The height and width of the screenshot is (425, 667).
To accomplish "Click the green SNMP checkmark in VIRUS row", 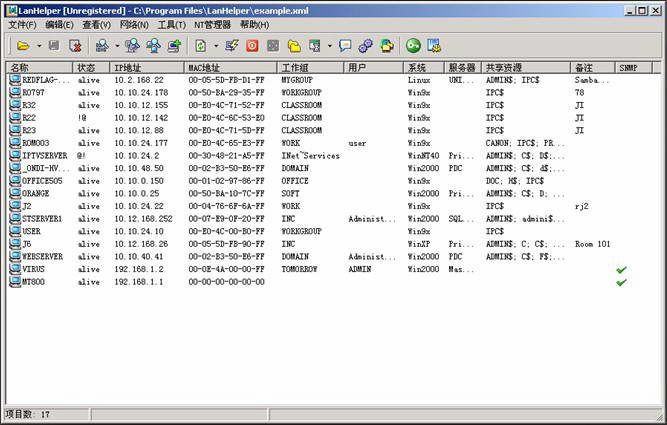I will pos(621,269).
